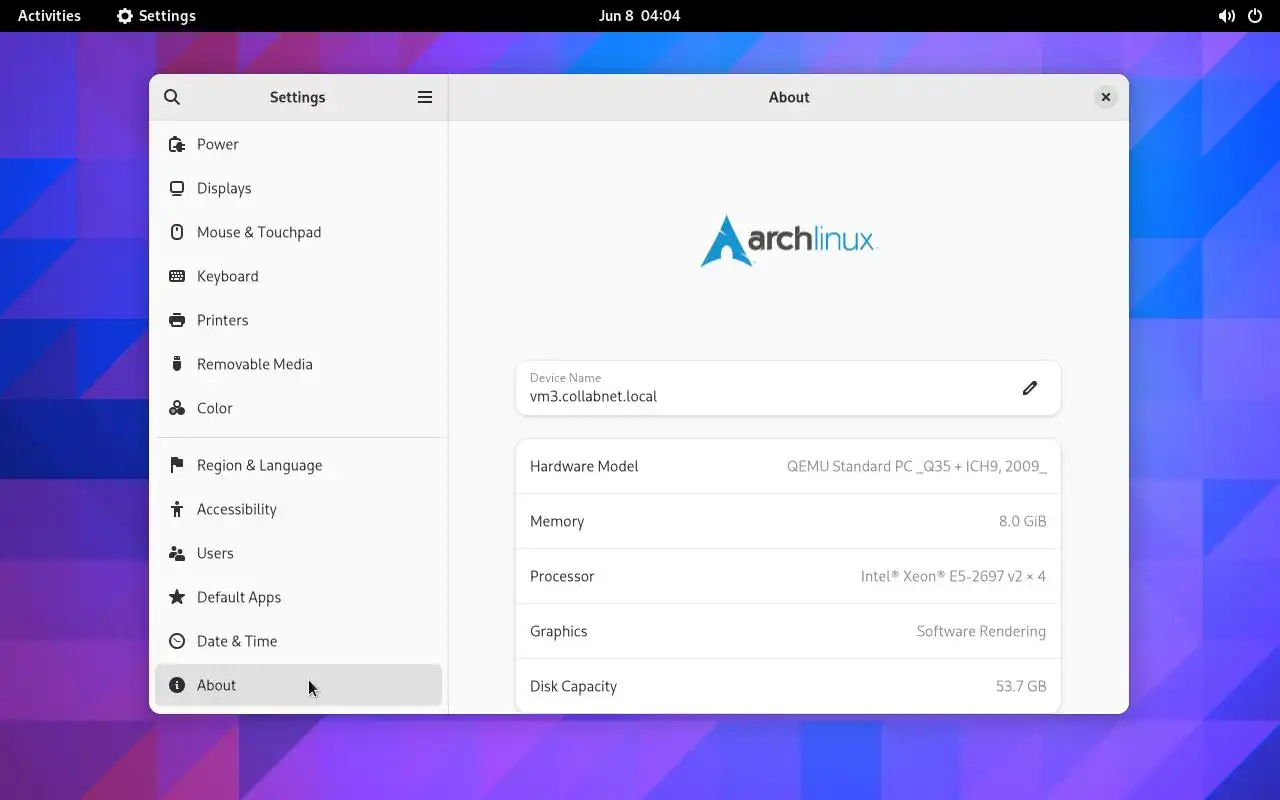The width and height of the screenshot is (1280, 800).
Task: Click the Graphics Software Rendering row
Action: coord(788,631)
